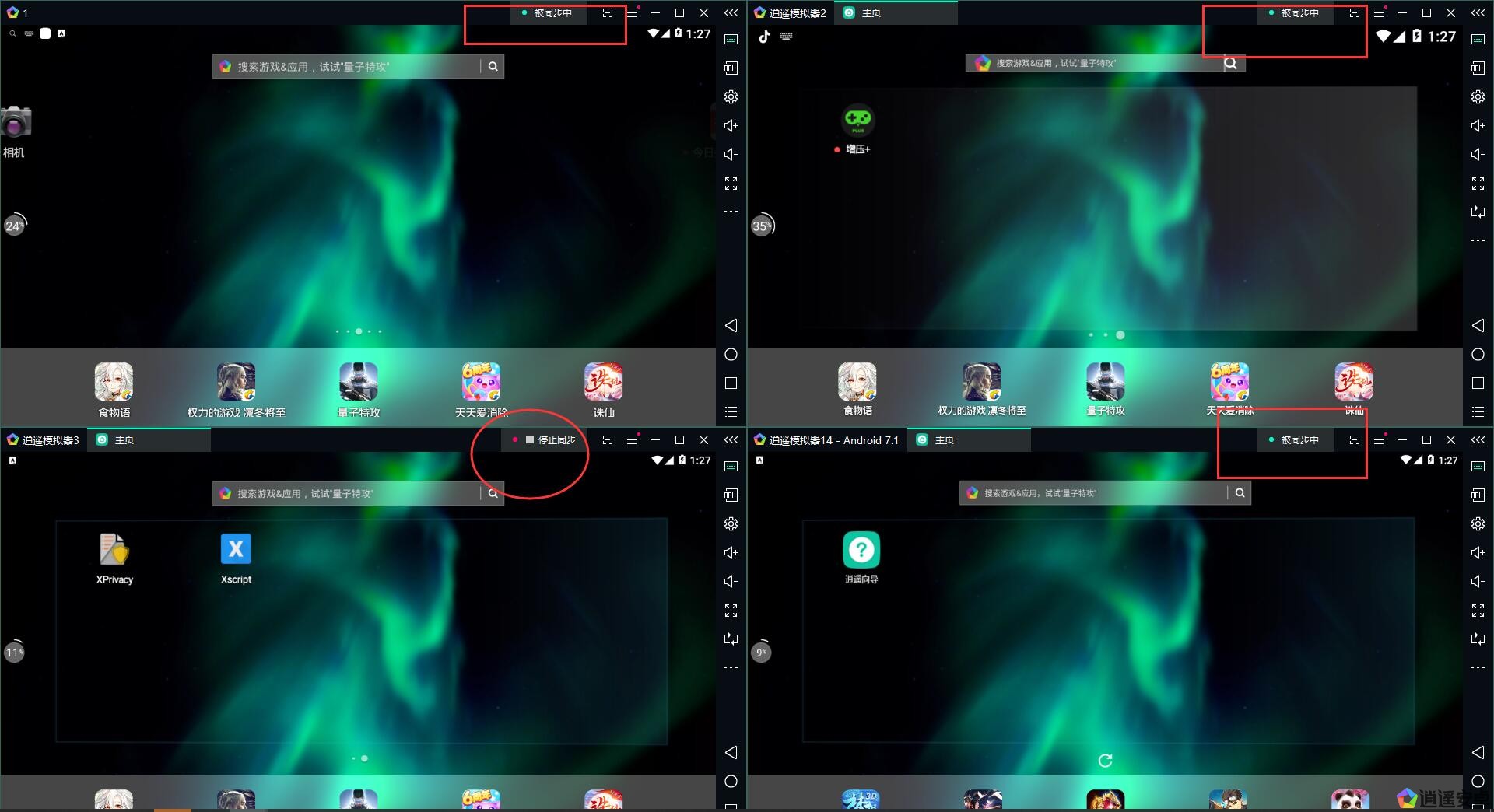The width and height of the screenshot is (1494, 812).
Task: Click the 35% floating performance ball in 逍遥模拟器2
Action: click(763, 226)
